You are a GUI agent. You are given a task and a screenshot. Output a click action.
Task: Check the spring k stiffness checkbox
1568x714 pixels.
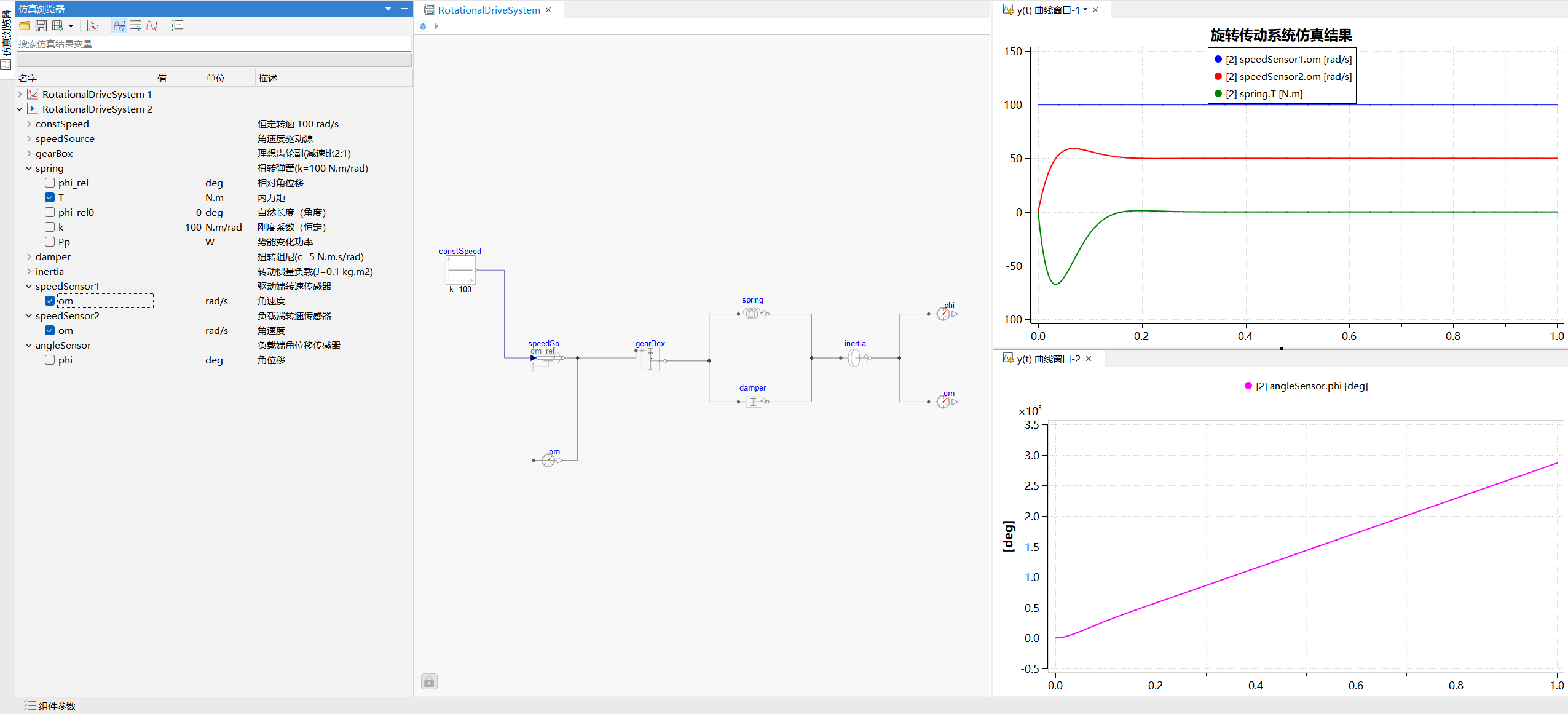click(x=50, y=227)
